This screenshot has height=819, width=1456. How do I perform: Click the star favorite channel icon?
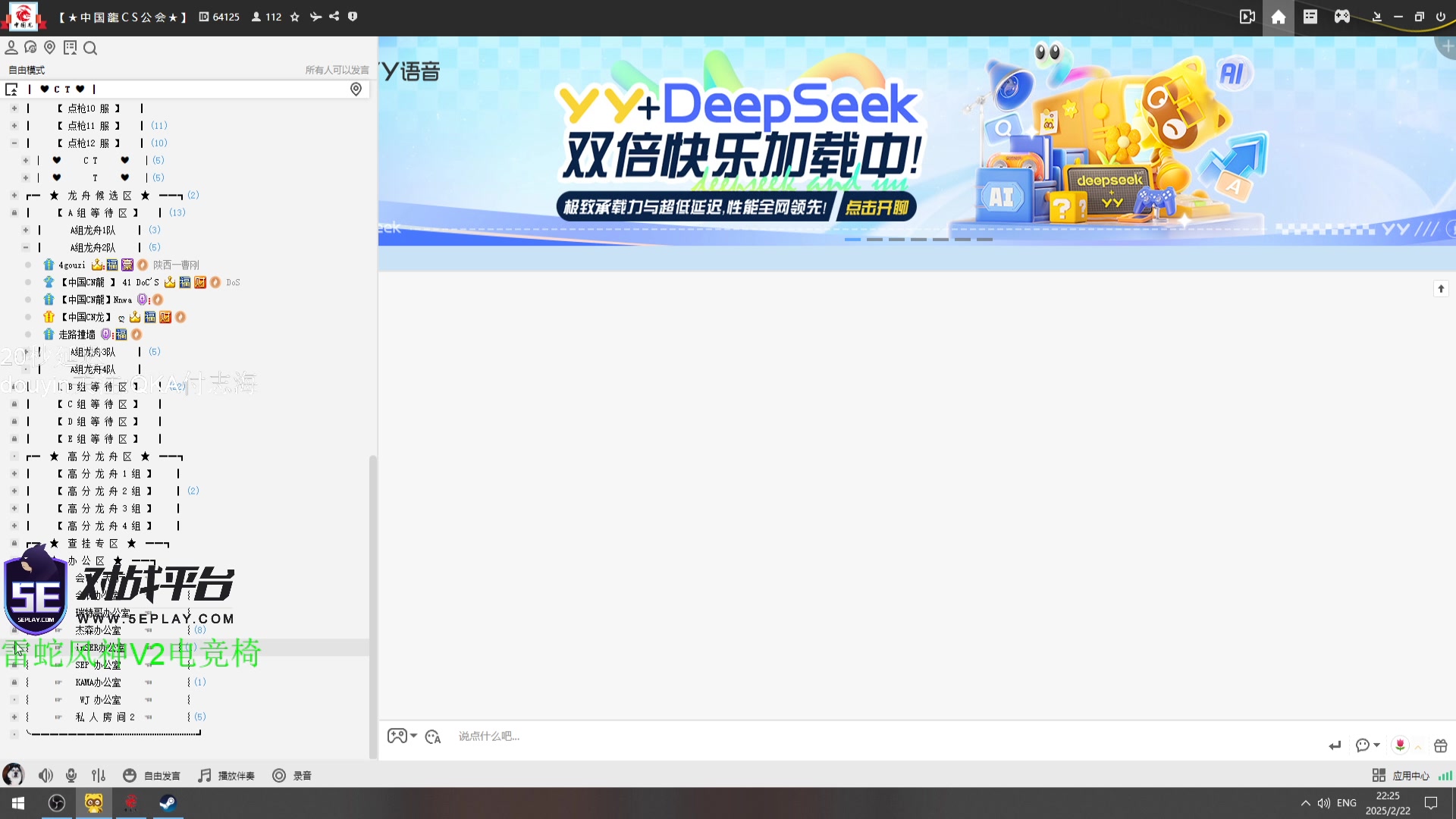295,17
